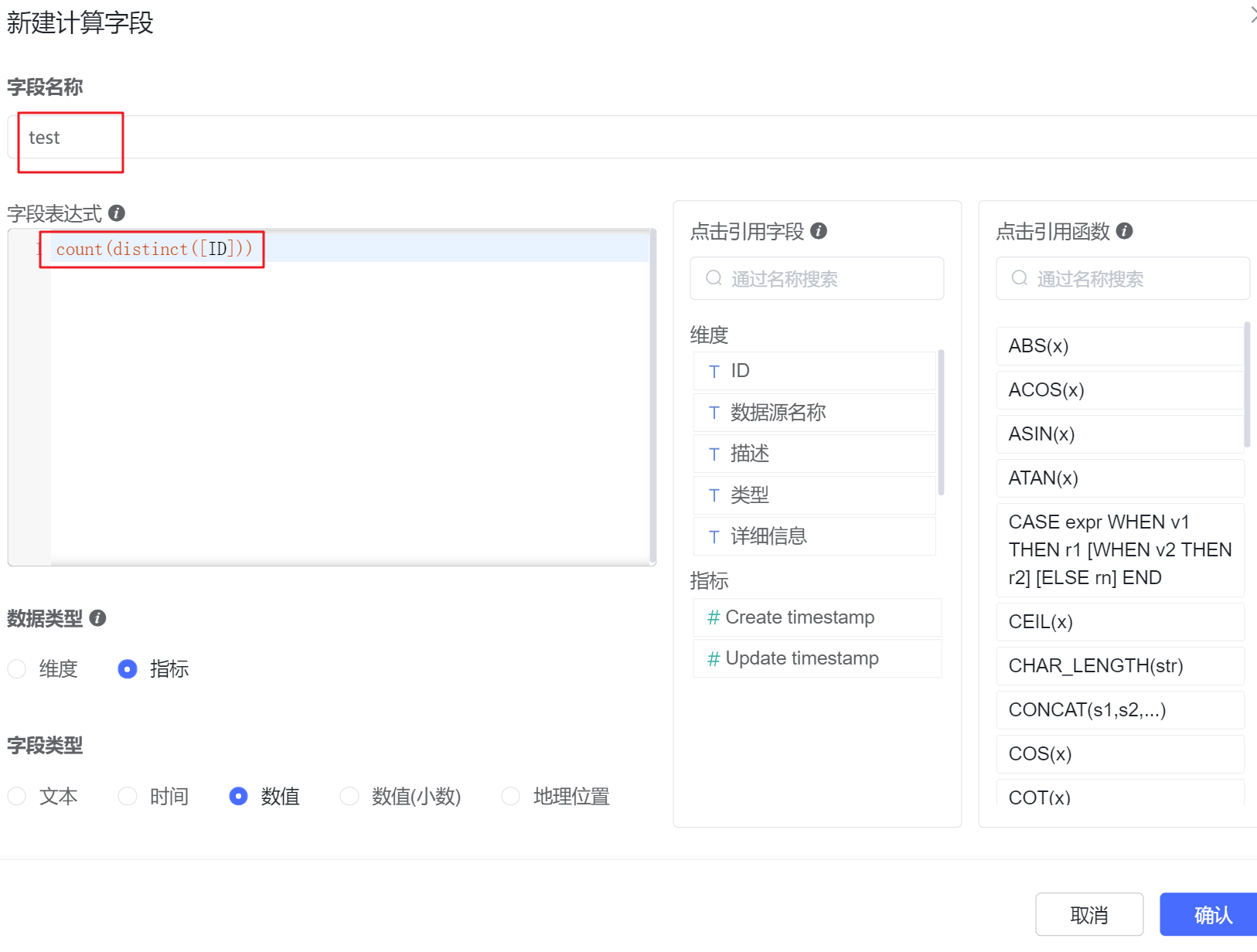The width and height of the screenshot is (1257, 952).
Task: Click the # icon beside Create timestamp
Action: click(712, 617)
